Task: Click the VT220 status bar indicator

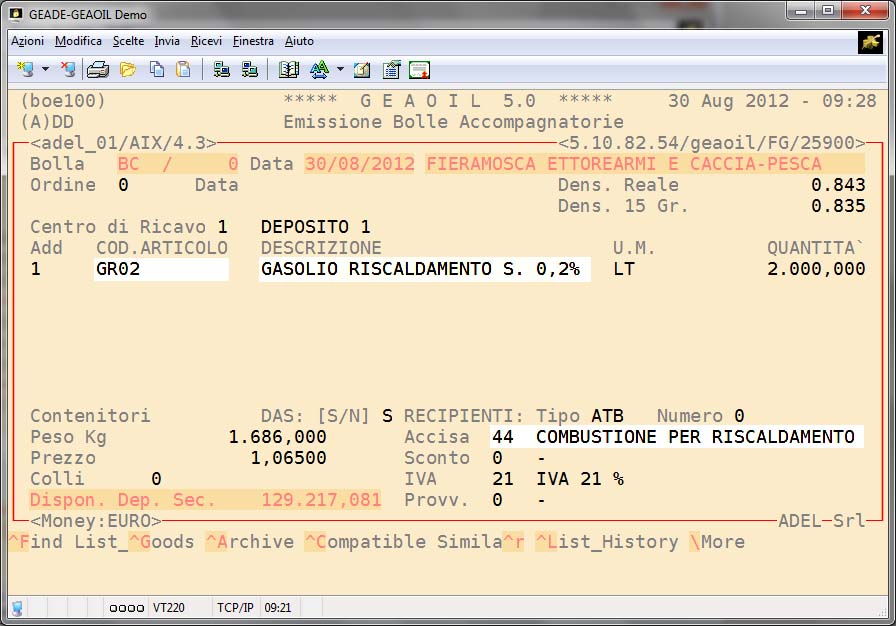Action: click(x=166, y=607)
